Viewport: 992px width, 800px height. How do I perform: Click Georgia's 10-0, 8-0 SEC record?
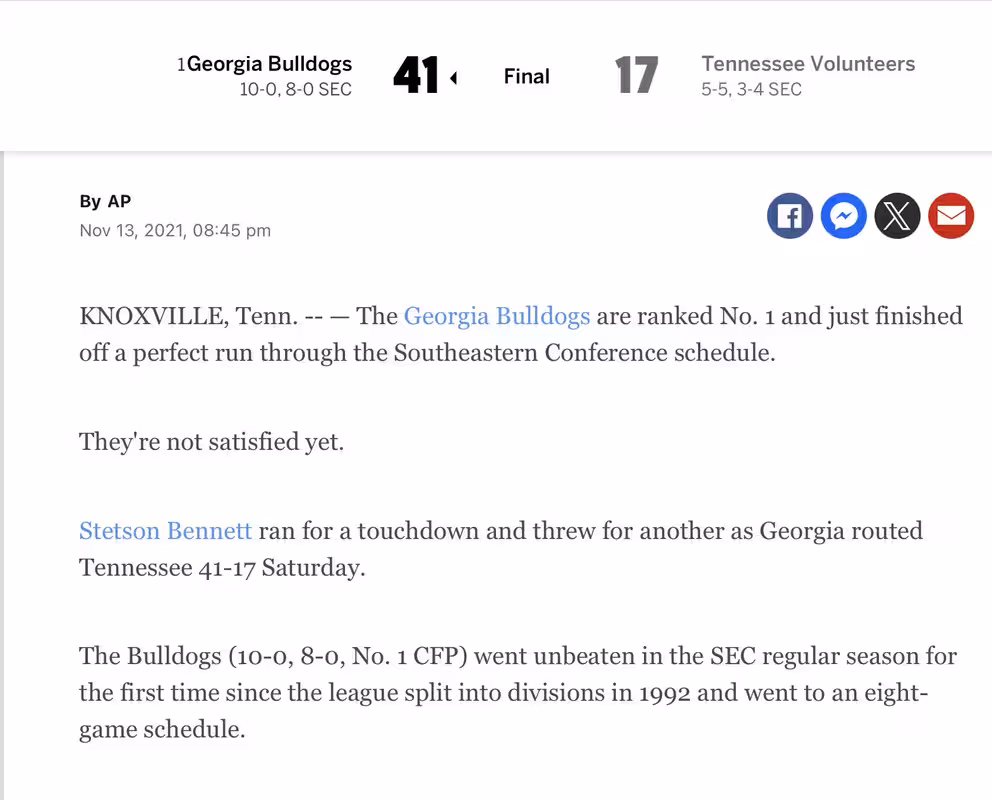click(x=295, y=90)
